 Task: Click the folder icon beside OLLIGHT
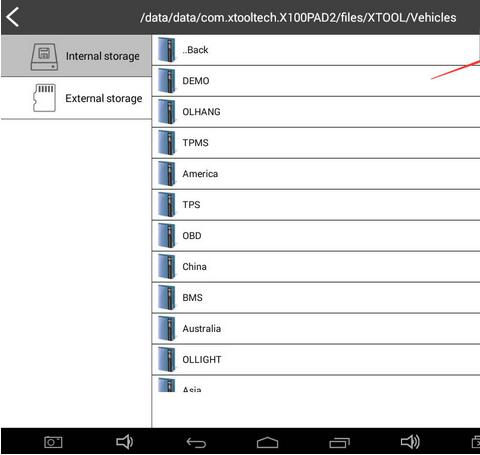(166, 360)
